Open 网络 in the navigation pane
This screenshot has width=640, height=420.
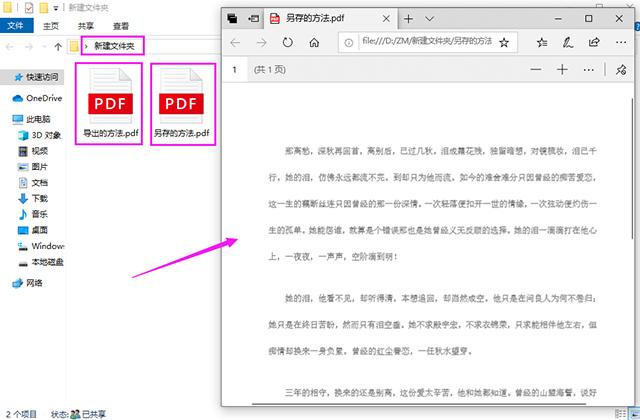(x=28, y=283)
